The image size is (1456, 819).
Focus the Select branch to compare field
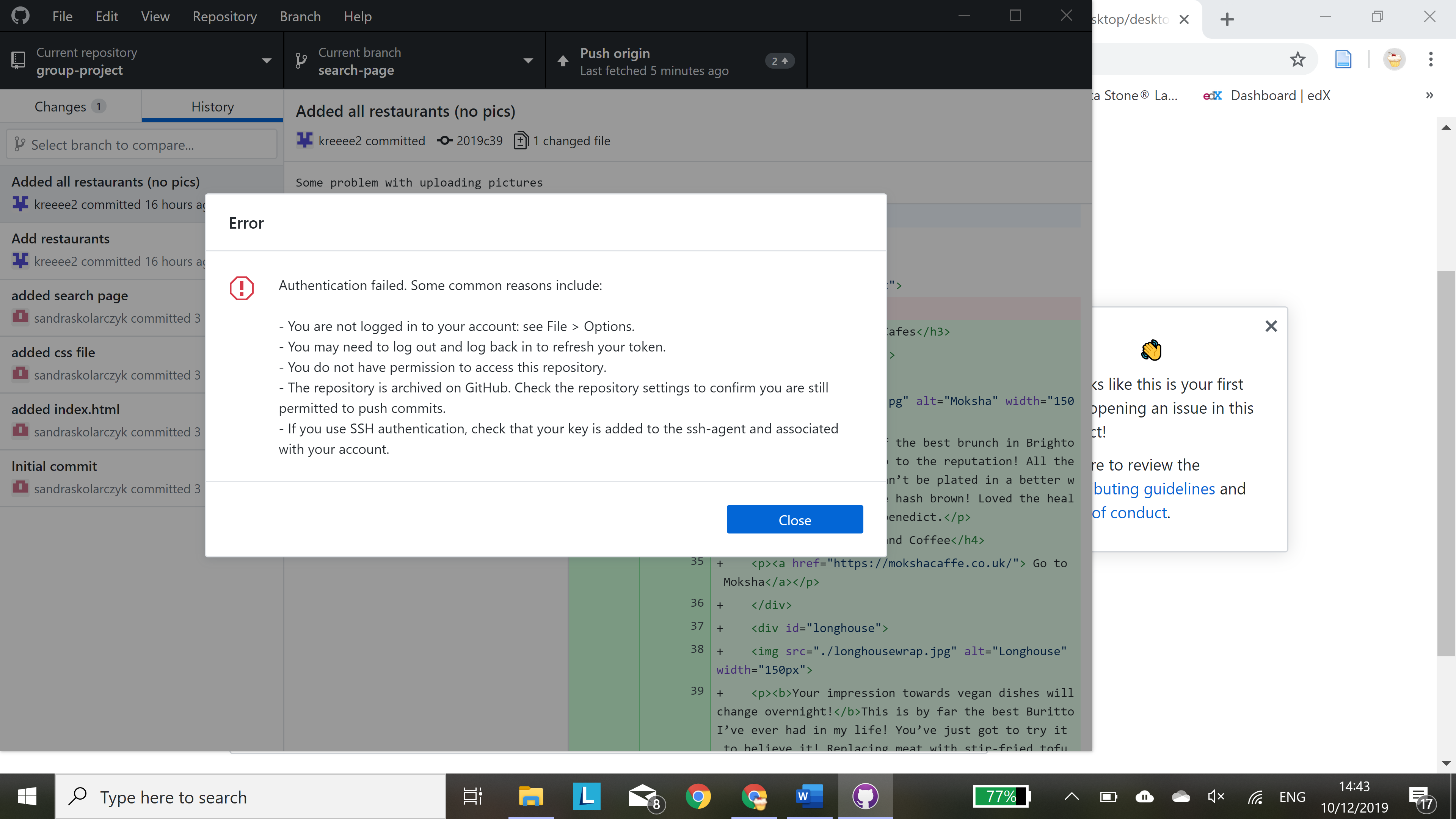click(x=141, y=145)
